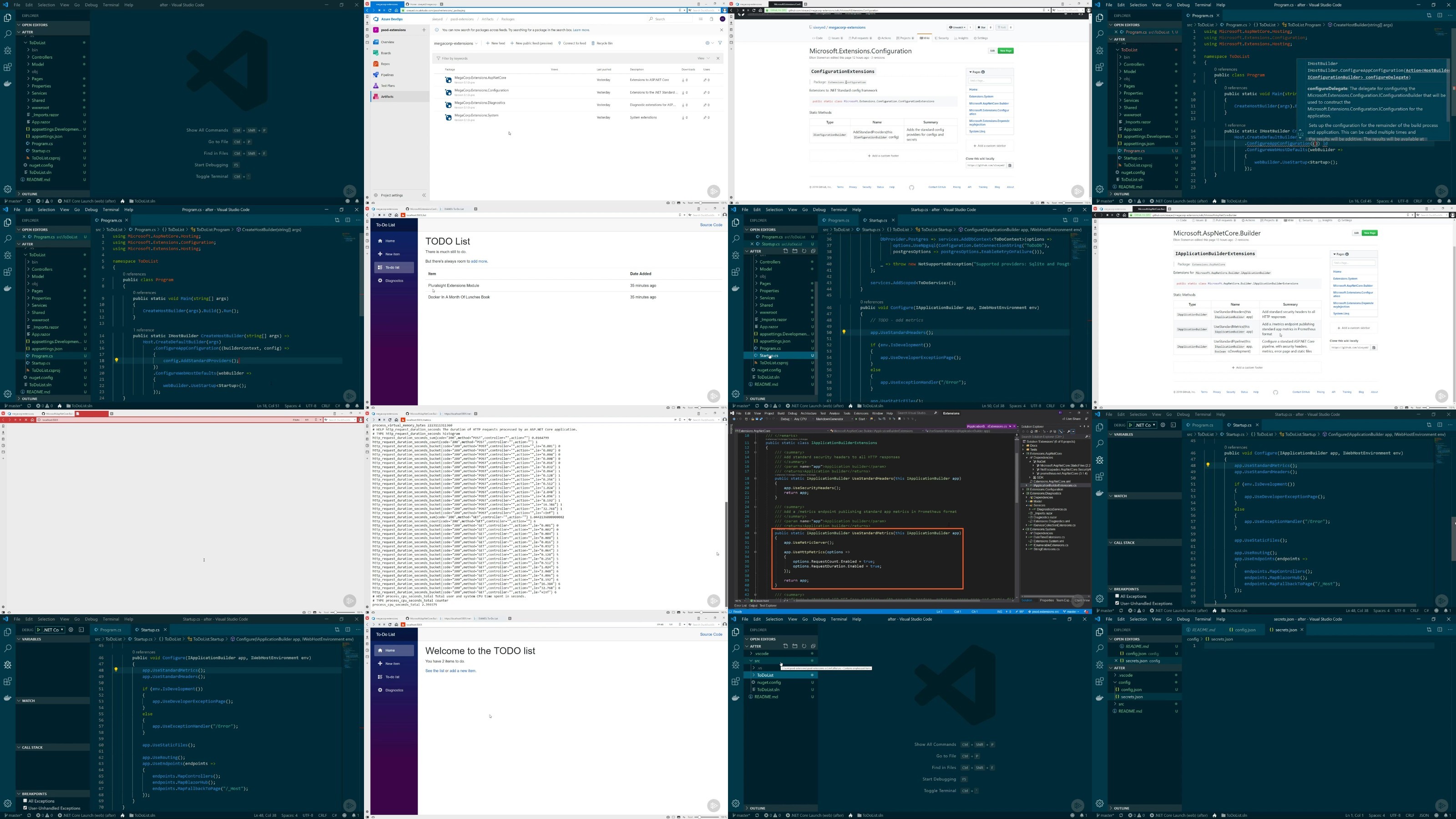This screenshot has height=819, width=1456.
Task: Click the plus icon beside psod-extensions
Action: tap(423, 30)
